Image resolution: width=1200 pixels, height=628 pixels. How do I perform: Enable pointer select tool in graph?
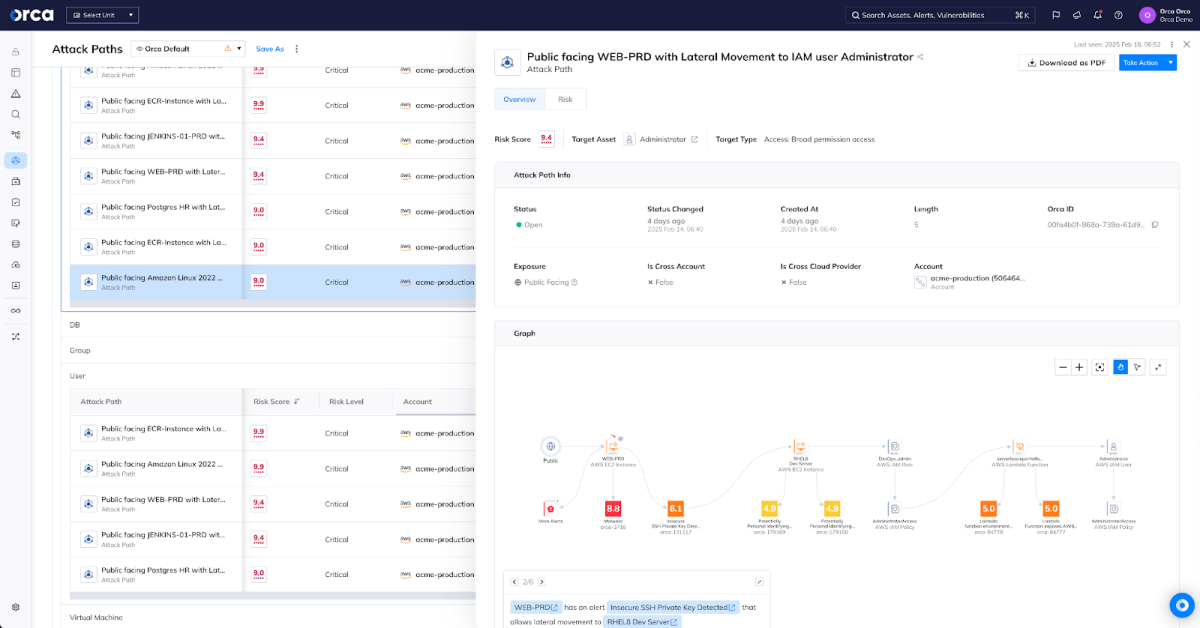1138,367
